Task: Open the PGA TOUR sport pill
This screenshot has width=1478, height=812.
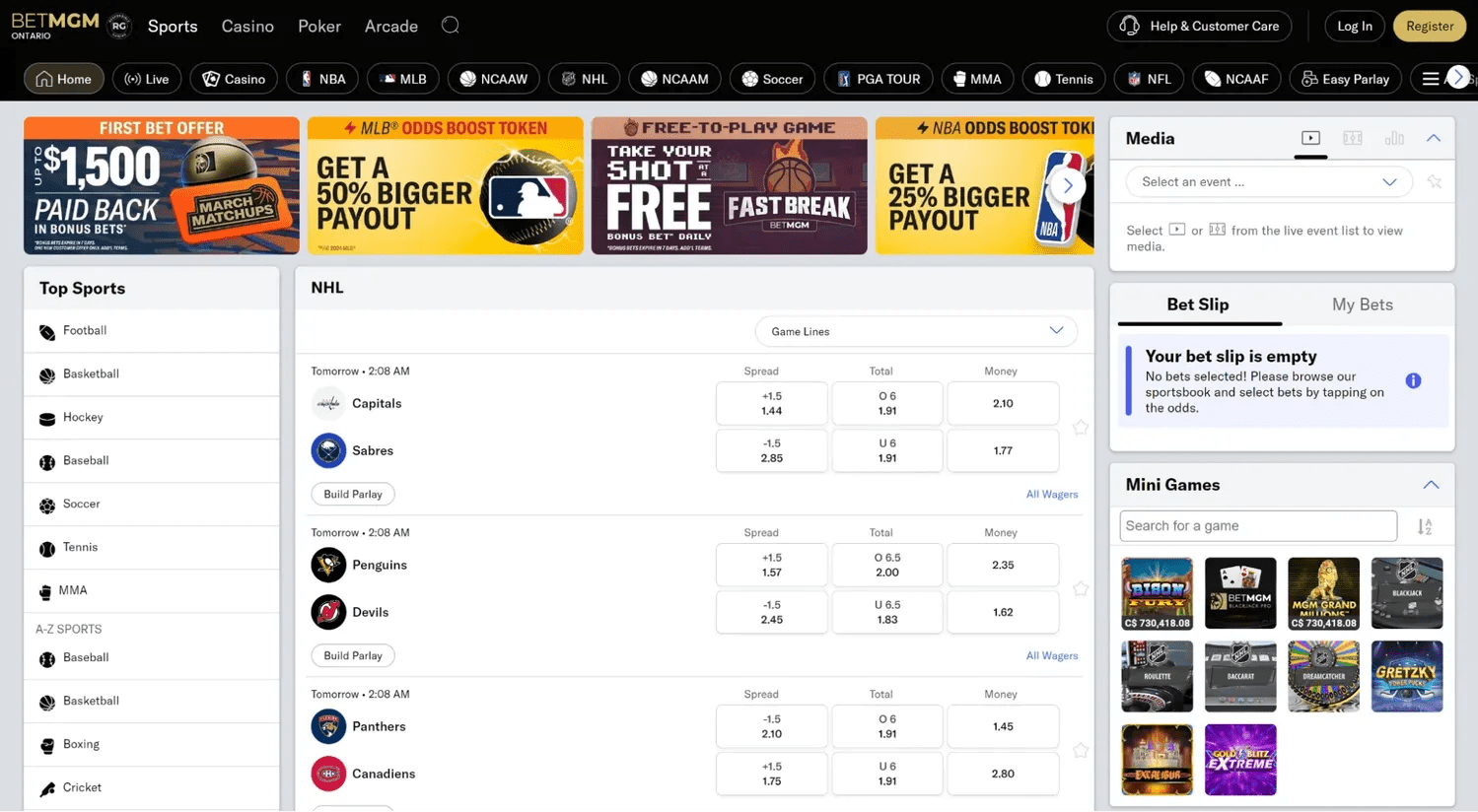Action: 879,79
